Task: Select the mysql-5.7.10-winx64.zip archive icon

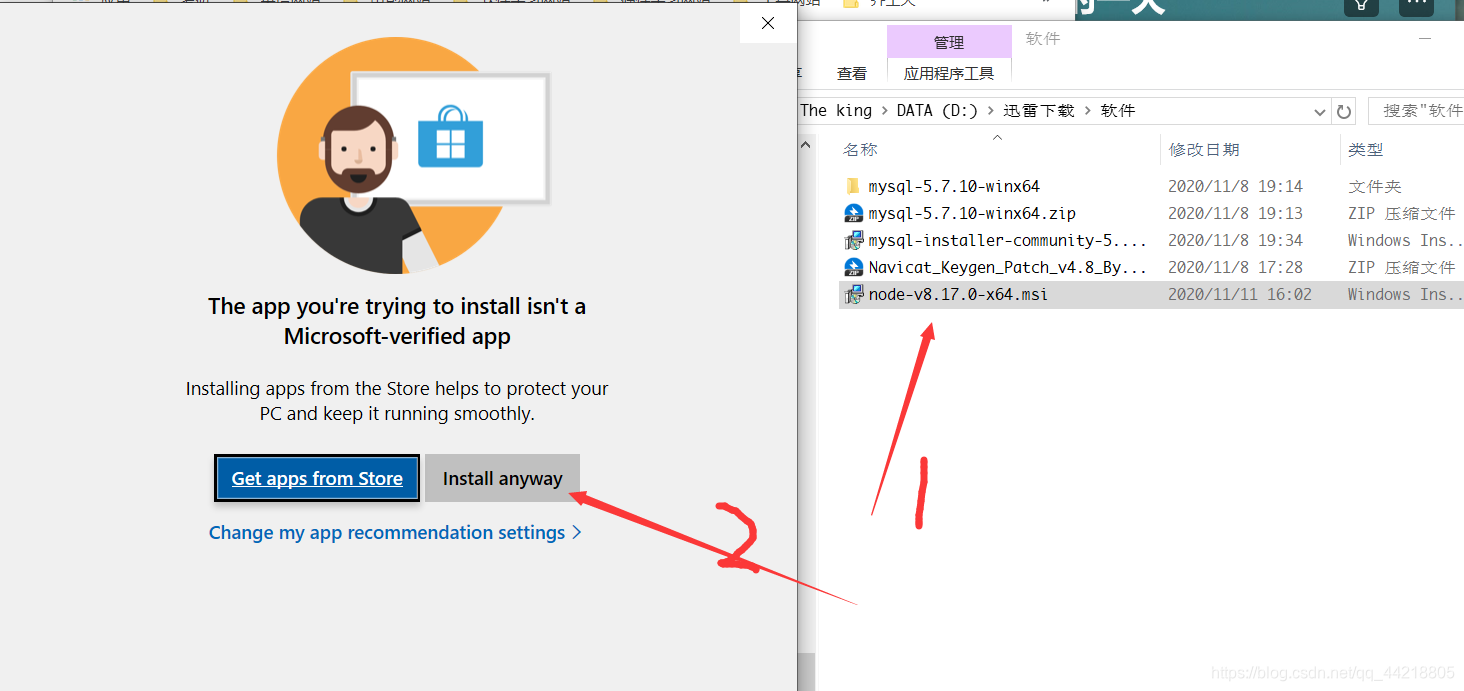Action: [854, 213]
